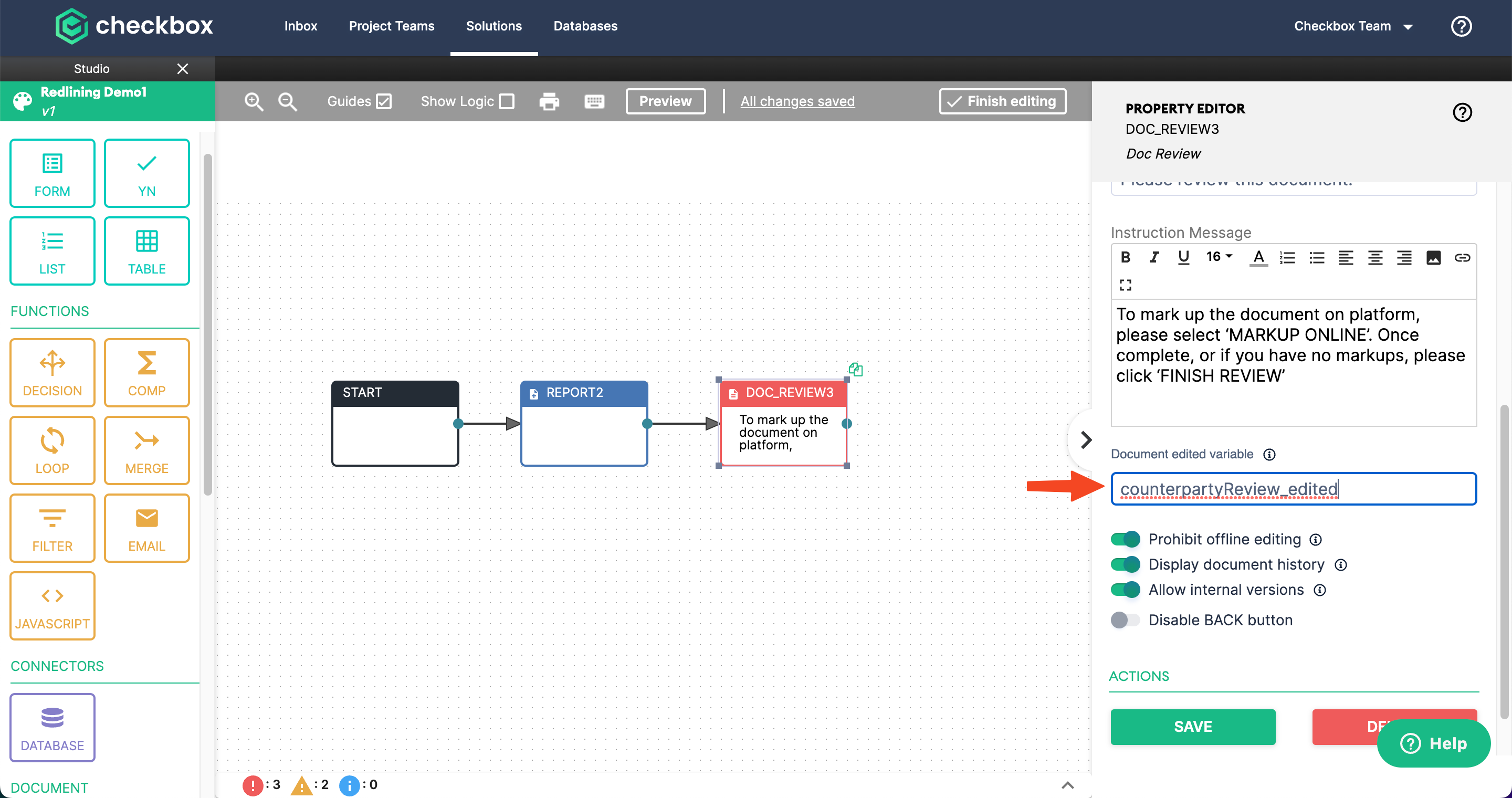
Task: Open the Checkbox Team account dropdown
Action: tap(1352, 26)
